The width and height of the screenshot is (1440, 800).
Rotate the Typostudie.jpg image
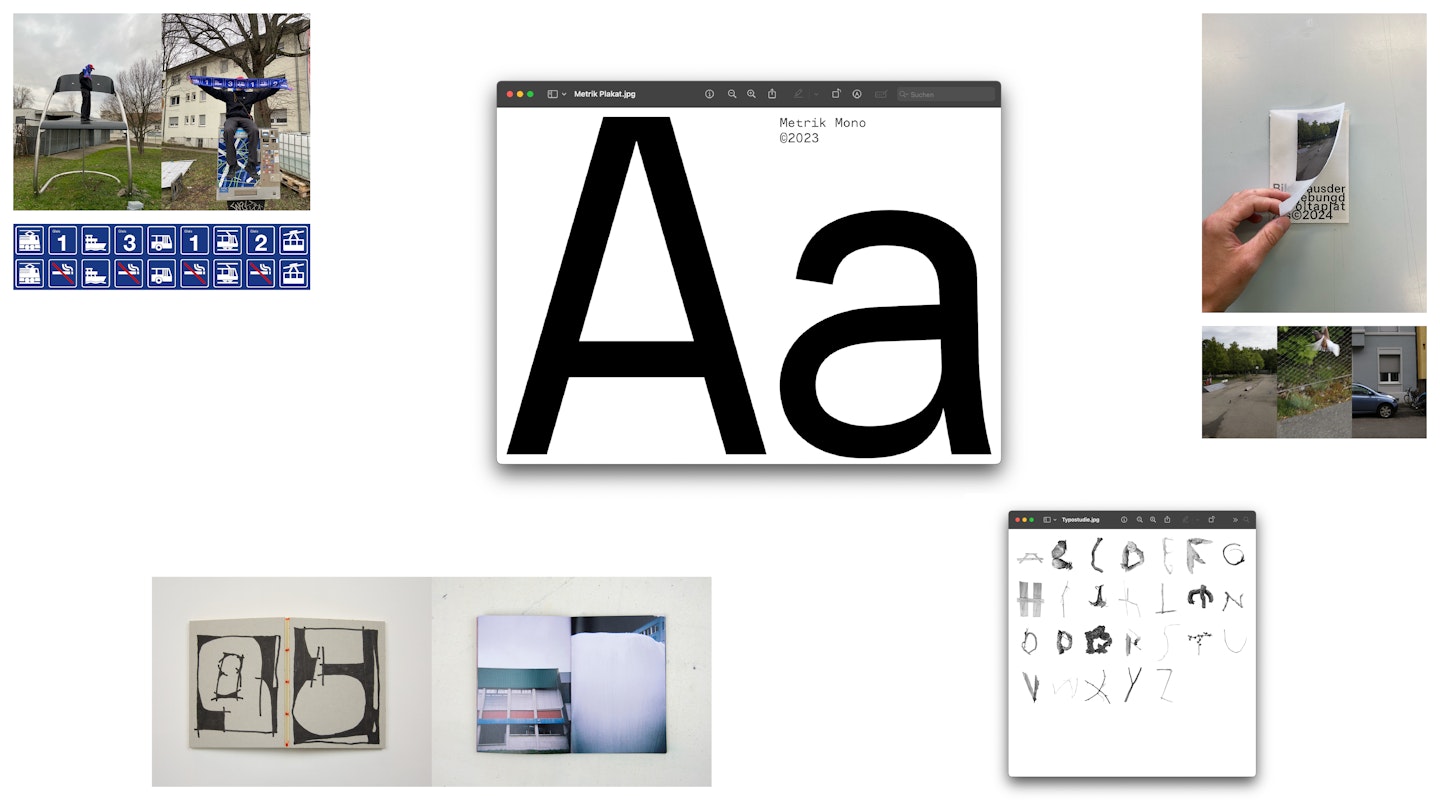pos(1211,520)
